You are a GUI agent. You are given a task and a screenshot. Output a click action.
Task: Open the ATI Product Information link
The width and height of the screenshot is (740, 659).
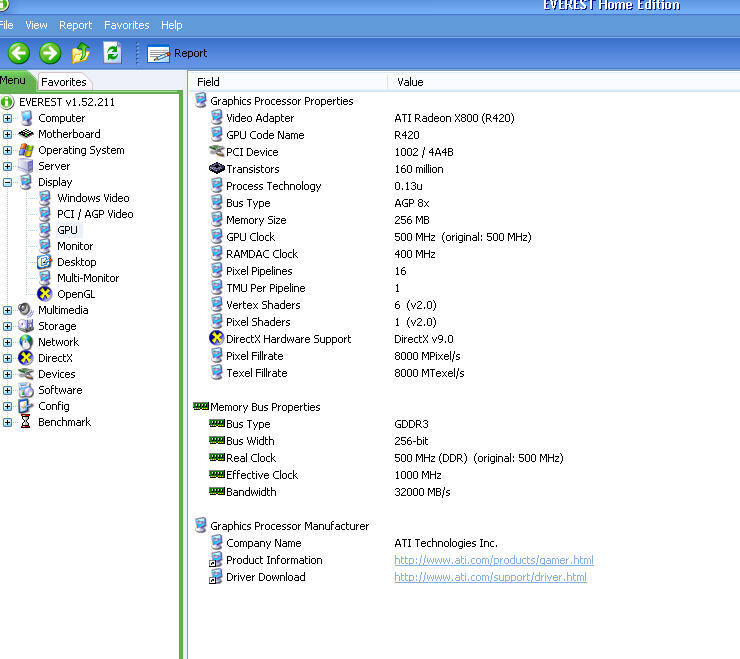[494, 560]
